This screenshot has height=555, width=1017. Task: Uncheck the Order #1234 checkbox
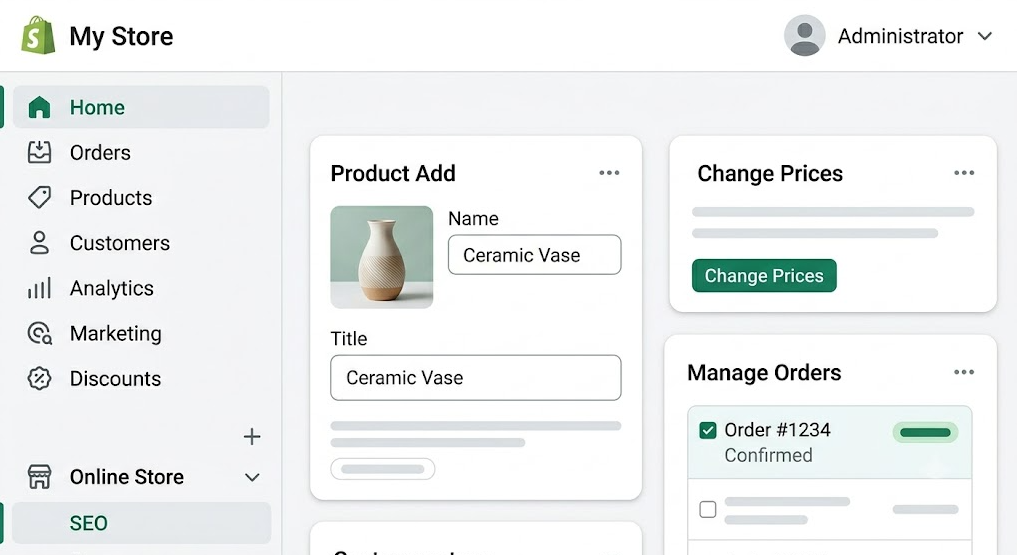tap(708, 430)
